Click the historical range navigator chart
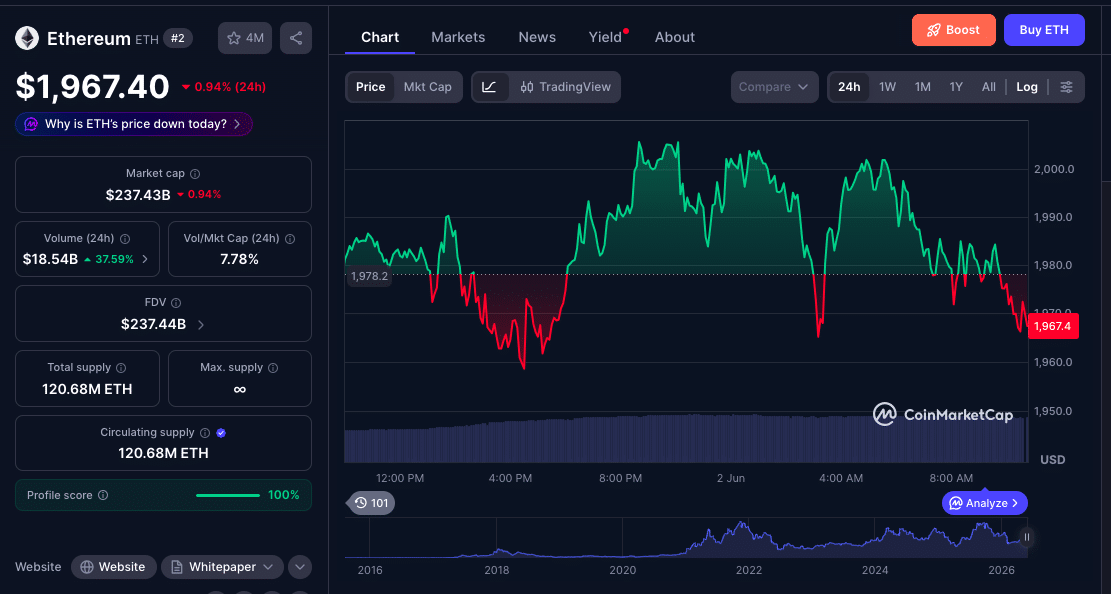Screen dimensions: 1111x594 click(x=686, y=539)
